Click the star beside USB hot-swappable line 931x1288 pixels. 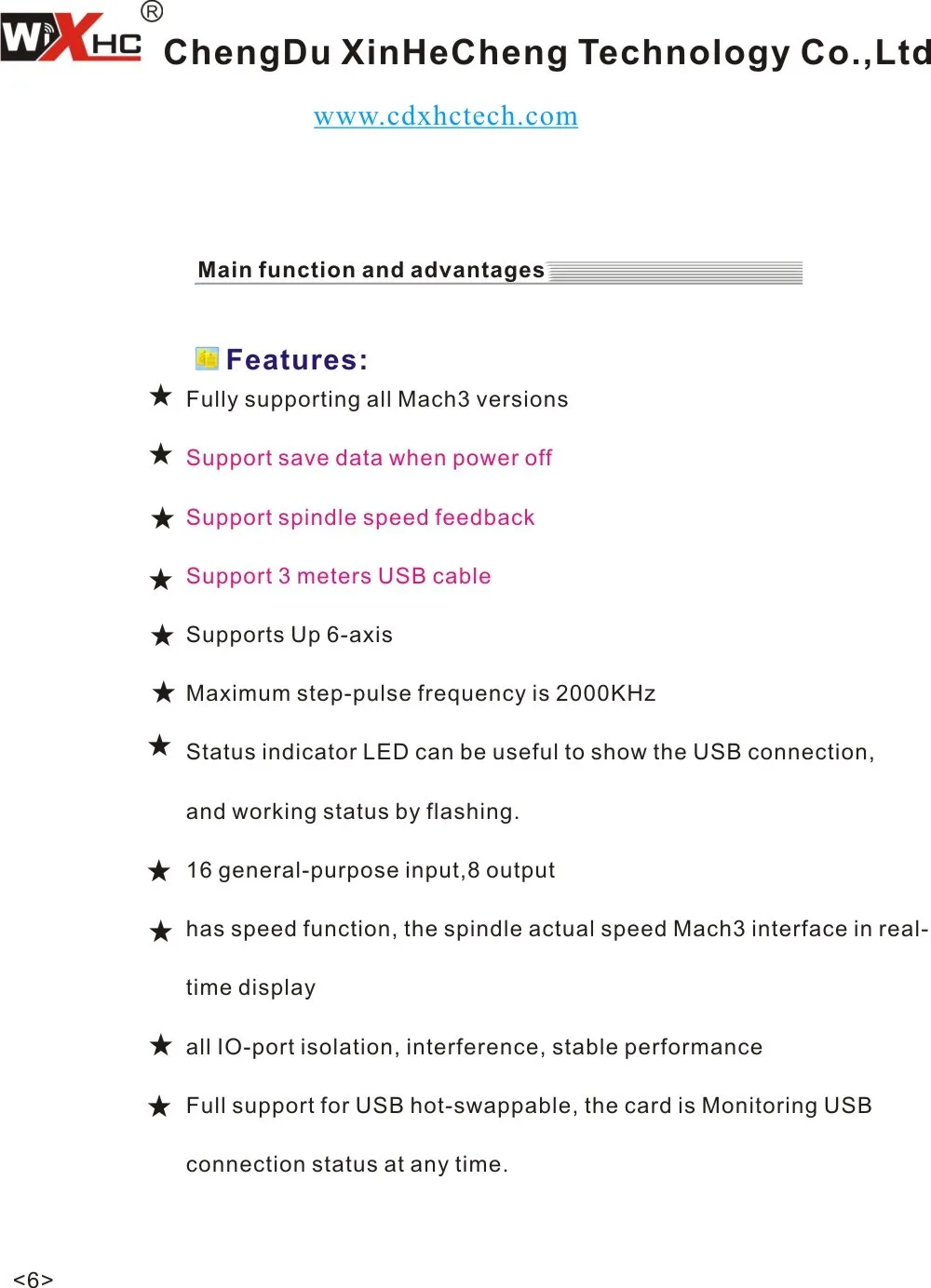(159, 1107)
